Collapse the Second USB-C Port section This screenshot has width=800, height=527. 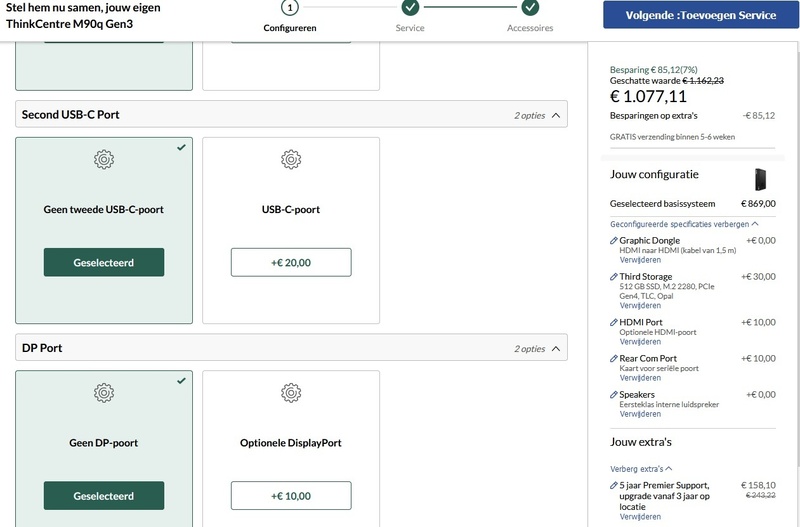(x=556, y=115)
